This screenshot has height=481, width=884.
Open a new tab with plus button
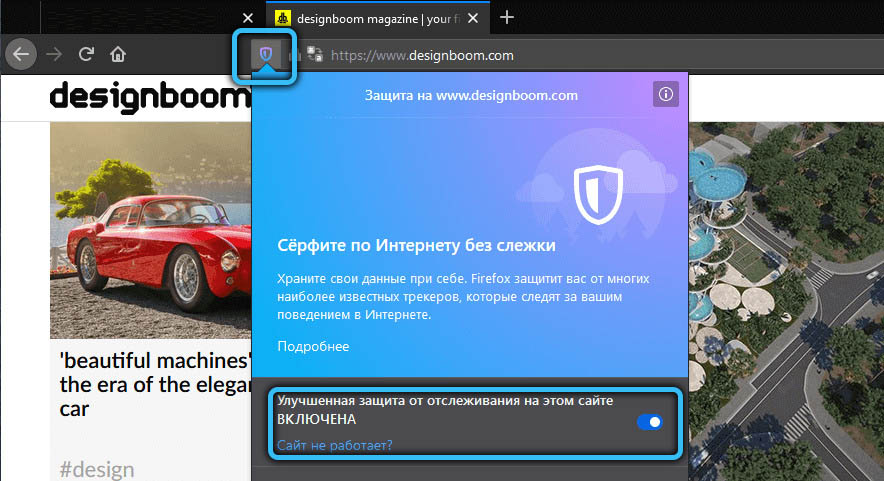[507, 17]
